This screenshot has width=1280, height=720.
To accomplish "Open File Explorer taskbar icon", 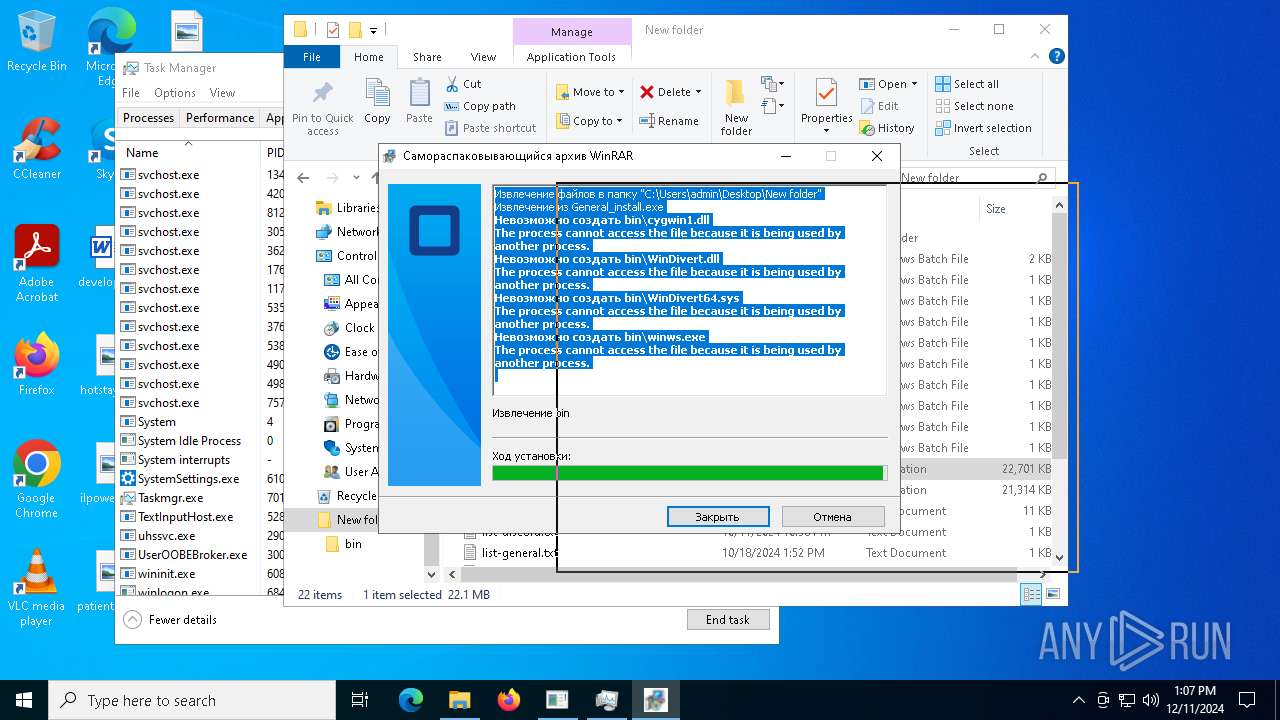I will pos(460,700).
